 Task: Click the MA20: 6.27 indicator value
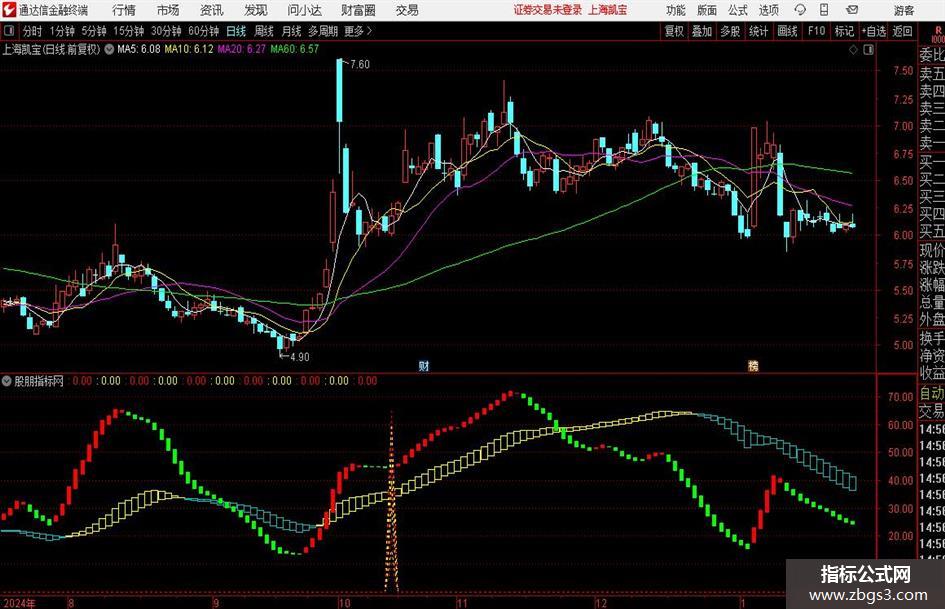tap(242, 49)
